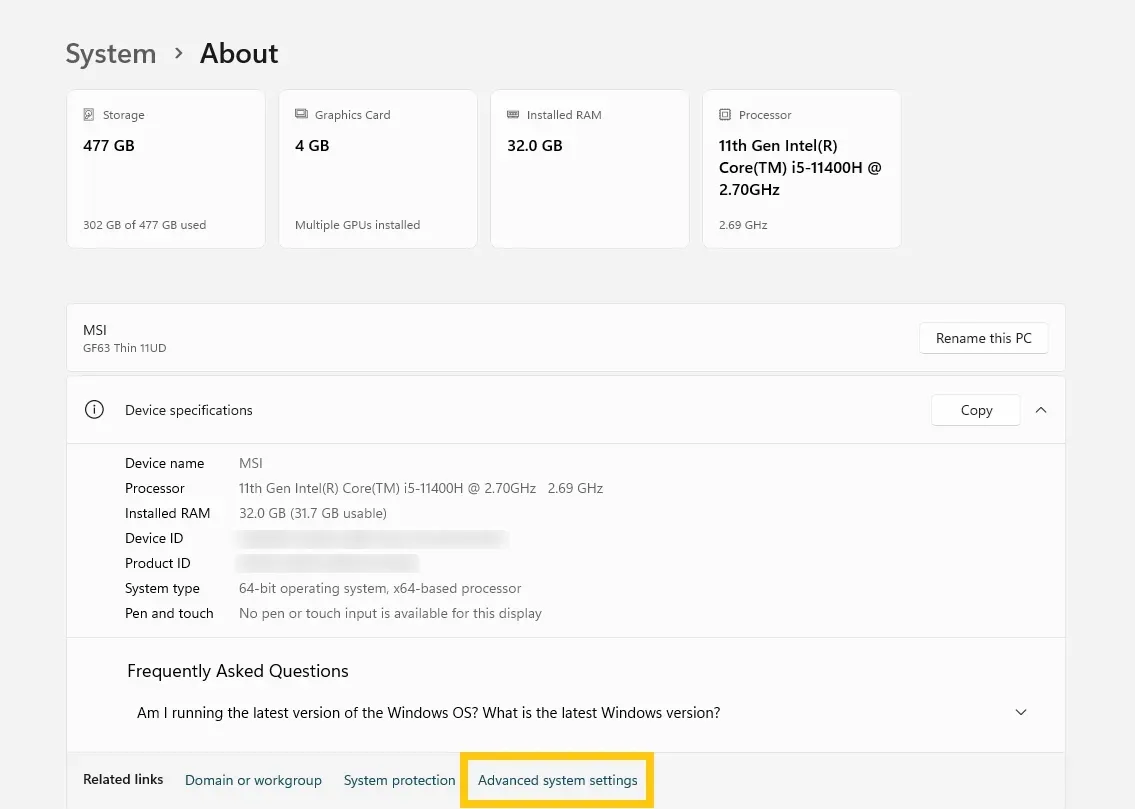1135x809 pixels.
Task: Click the Storage drive icon
Action: click(88, 114)
